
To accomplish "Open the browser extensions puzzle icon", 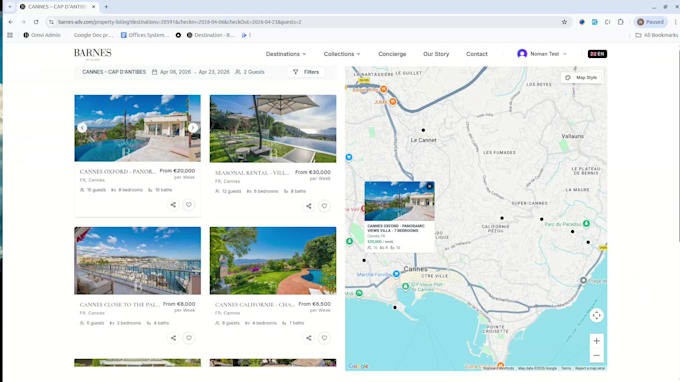I will [x=621, y=22].
